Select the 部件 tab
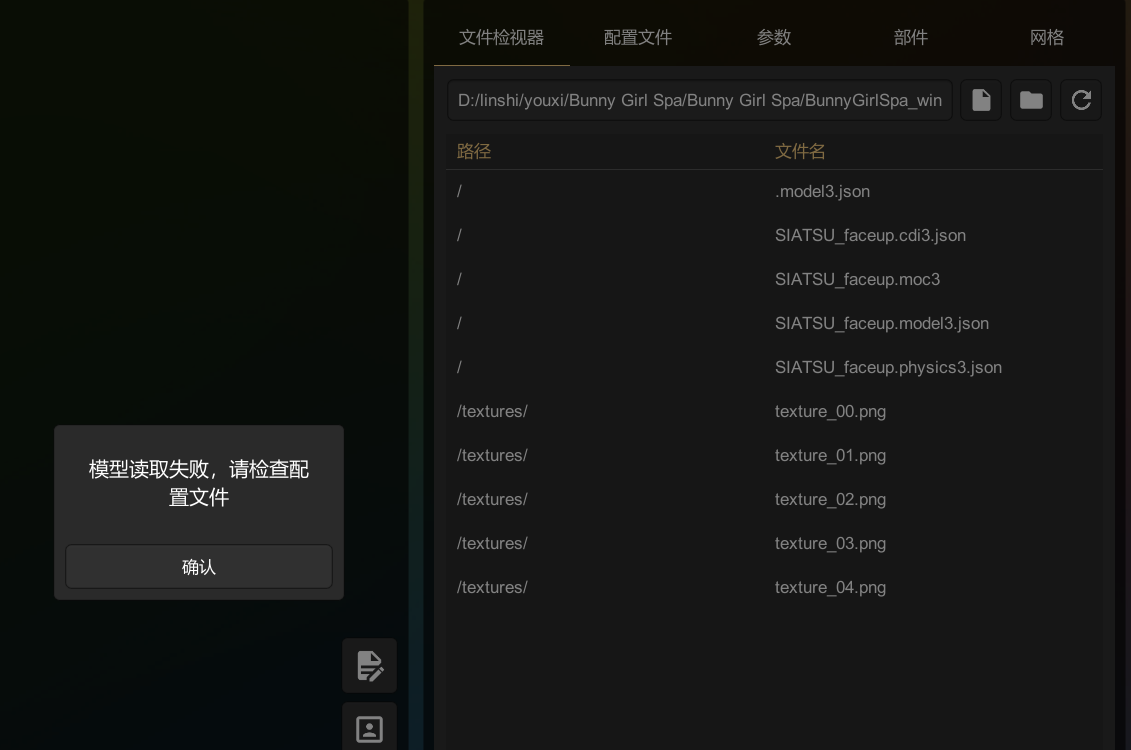This screenshot has width=1131, height=750. point(910,38)
